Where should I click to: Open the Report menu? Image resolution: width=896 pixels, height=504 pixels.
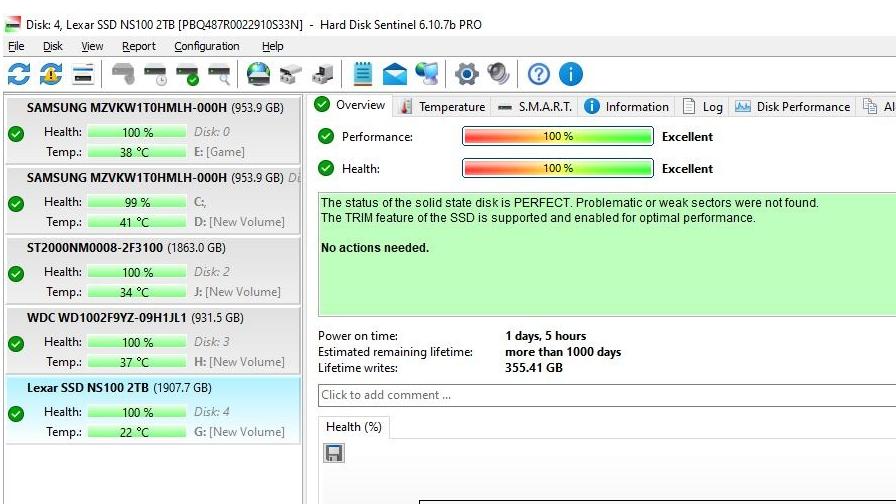pos(139,46)
